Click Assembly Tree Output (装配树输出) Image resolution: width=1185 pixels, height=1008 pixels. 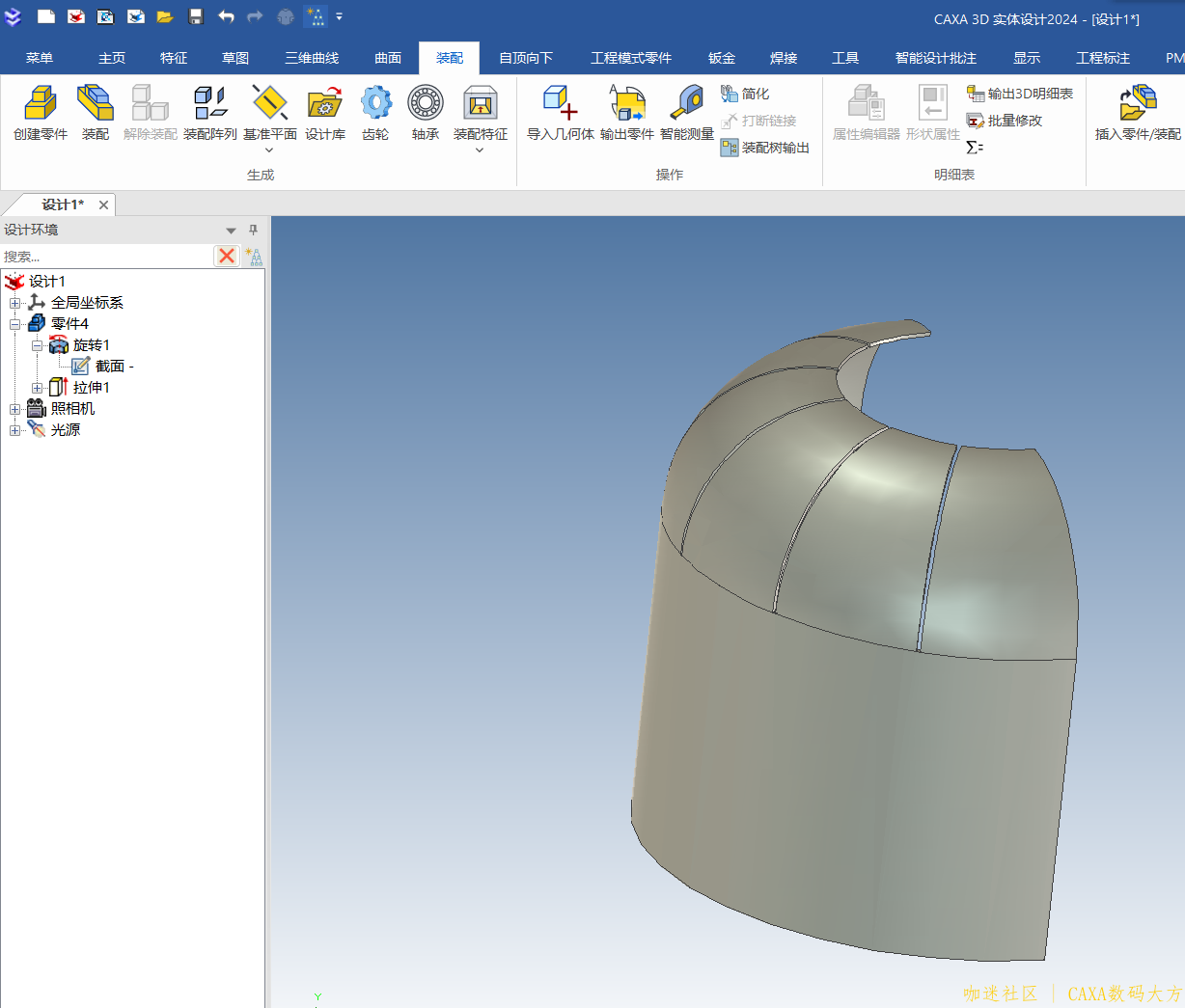coord(765,148)
